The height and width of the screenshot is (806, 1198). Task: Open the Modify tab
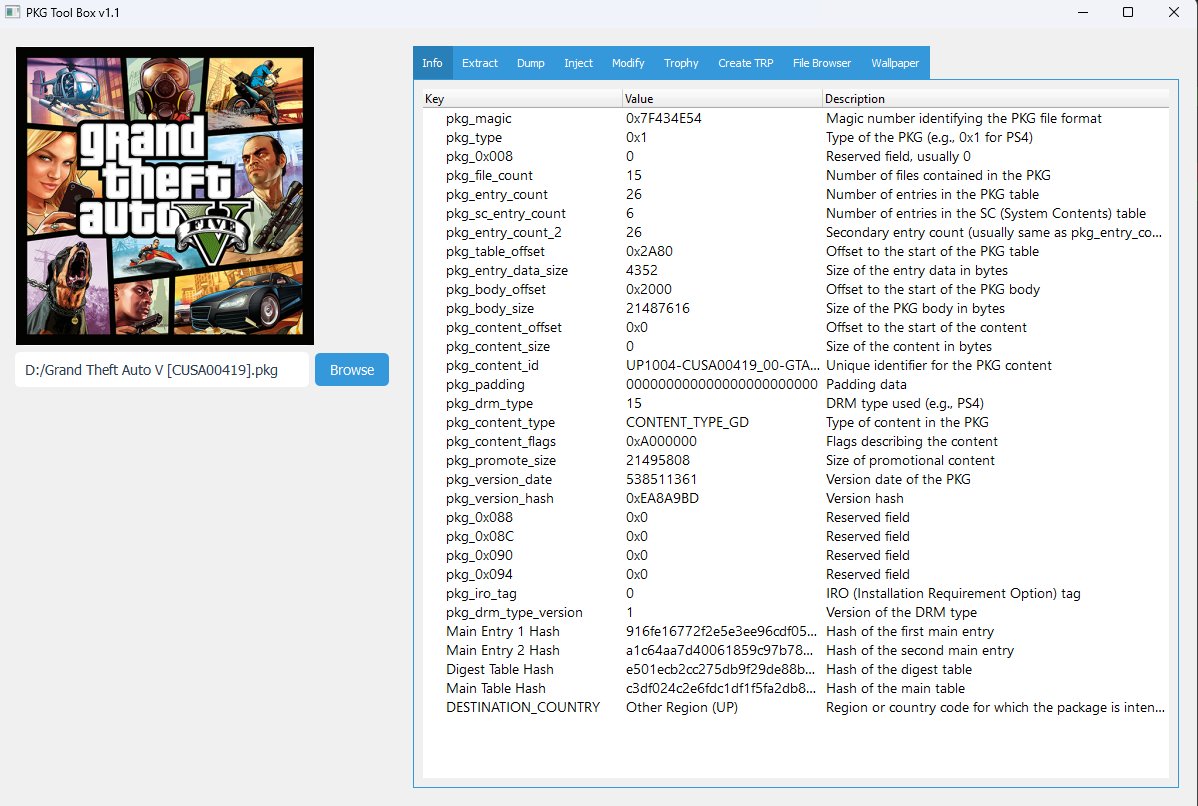pyautogui.click(x=628, y=63)
